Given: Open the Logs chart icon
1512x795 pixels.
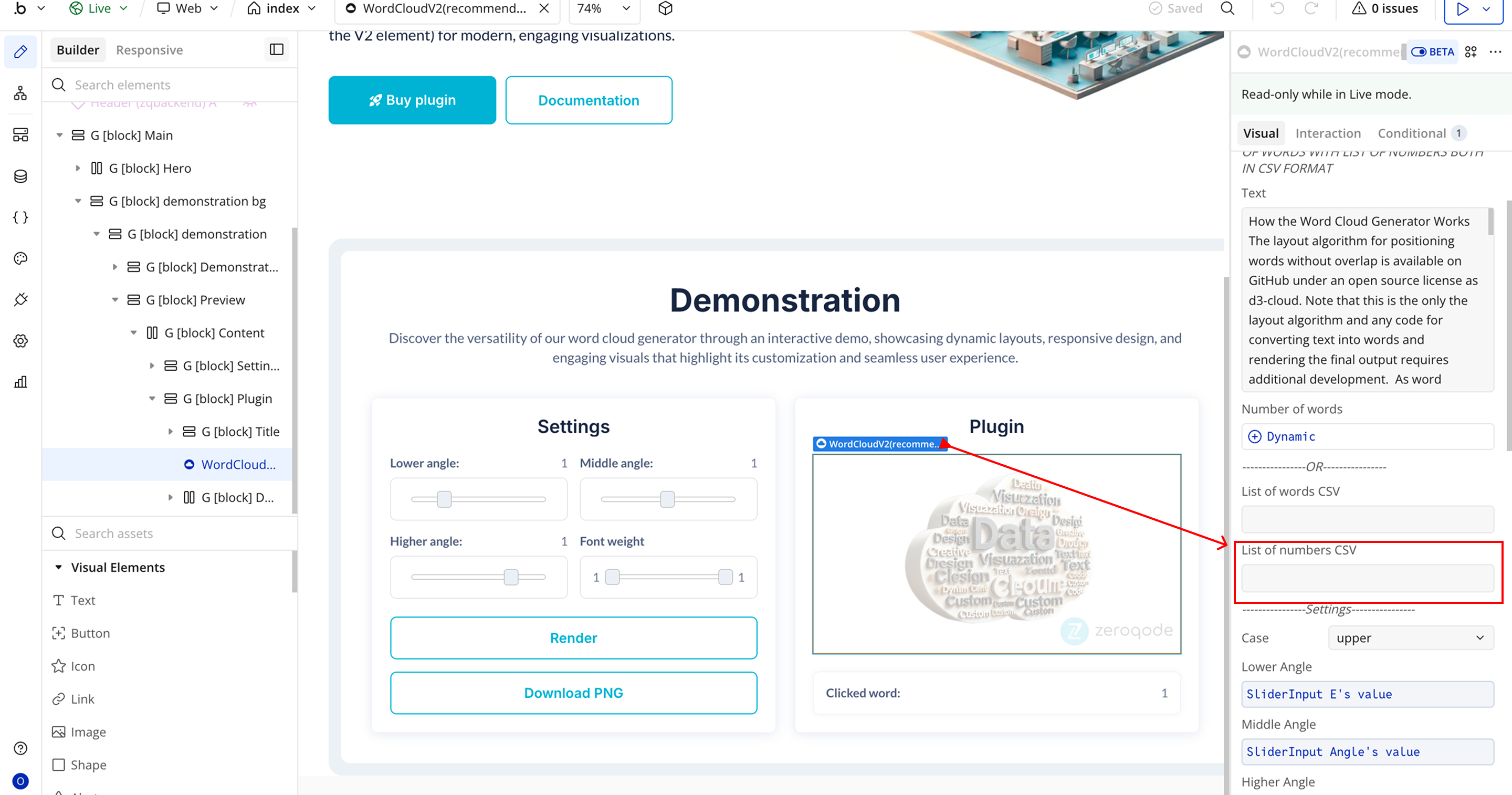Looking at the screenshot, I should [20, 382].
